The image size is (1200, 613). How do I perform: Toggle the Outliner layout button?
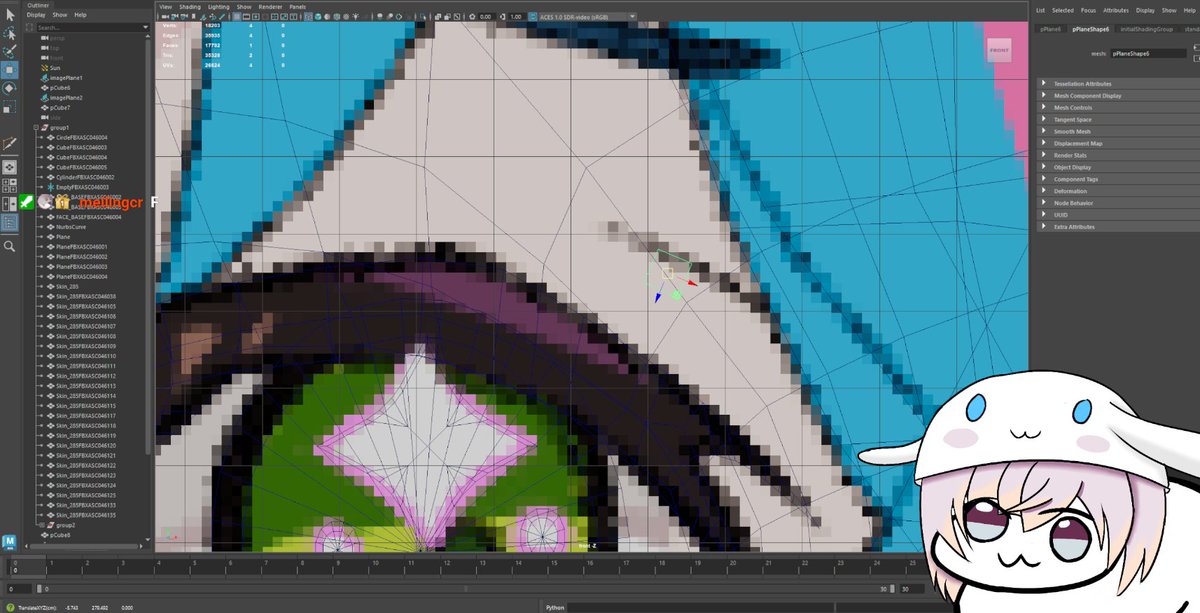(x=10, y=223)
